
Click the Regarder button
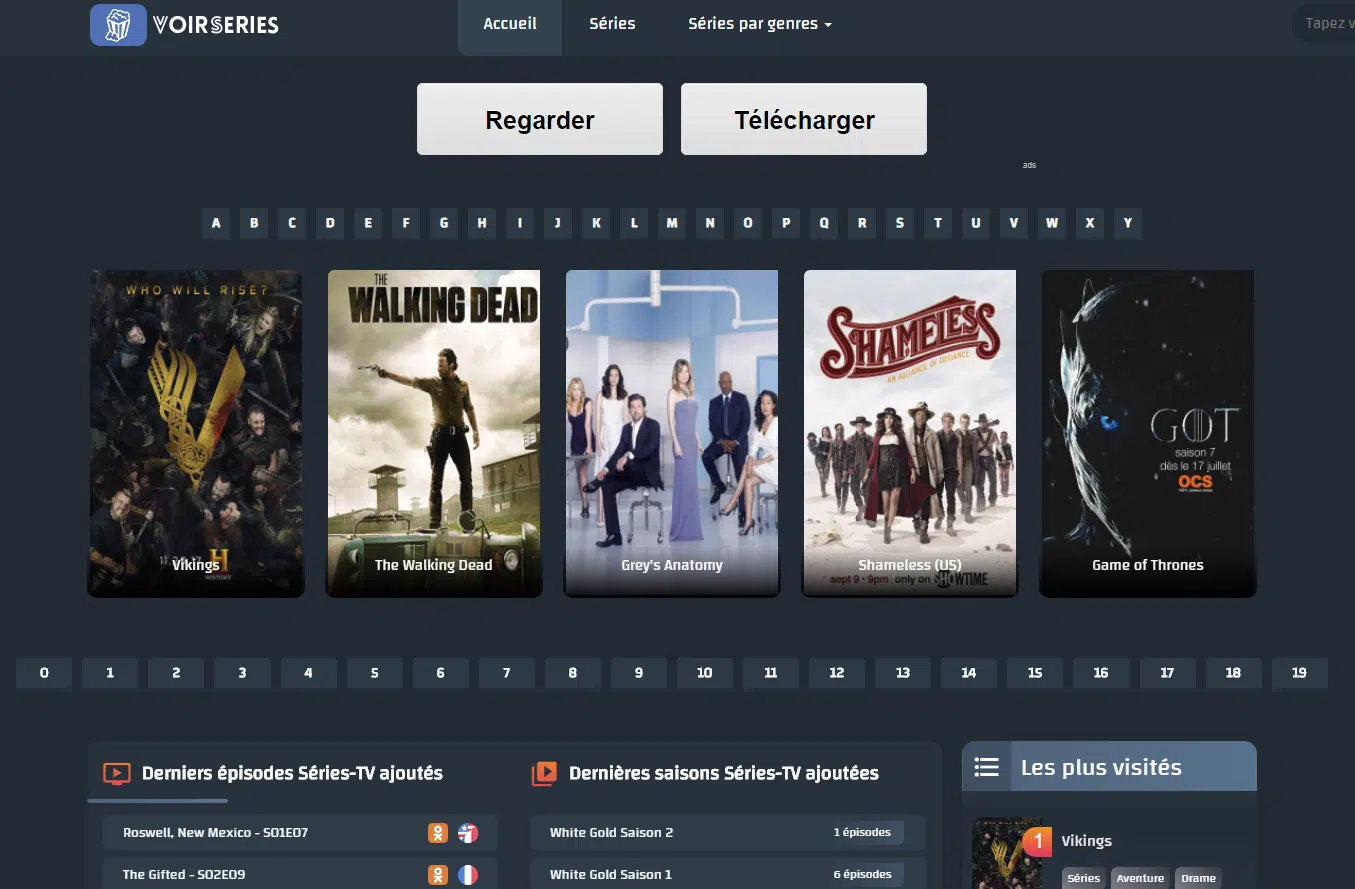[540, 120]
